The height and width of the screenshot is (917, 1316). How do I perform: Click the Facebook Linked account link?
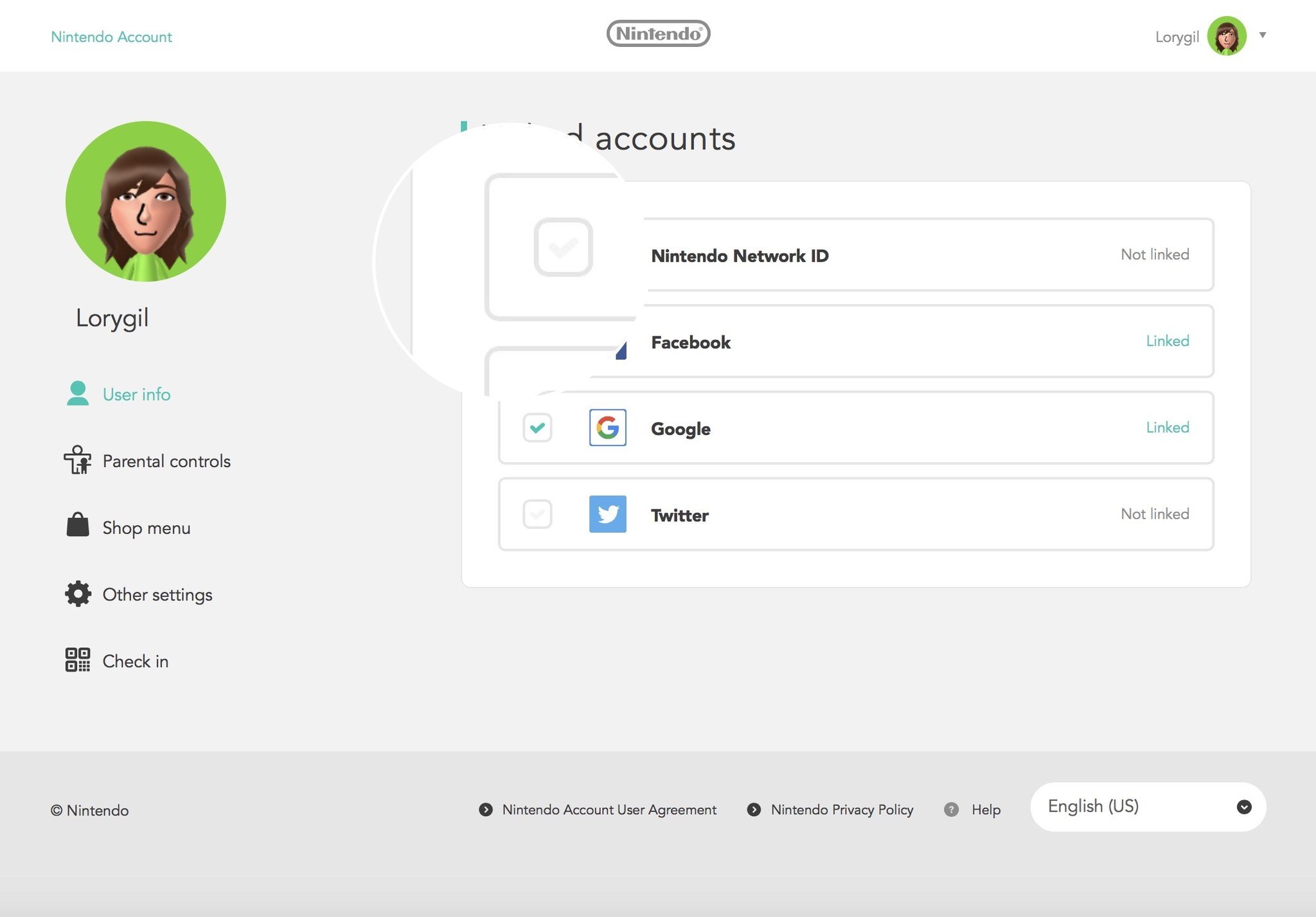pyautogui.click(x=1167, y=340)
